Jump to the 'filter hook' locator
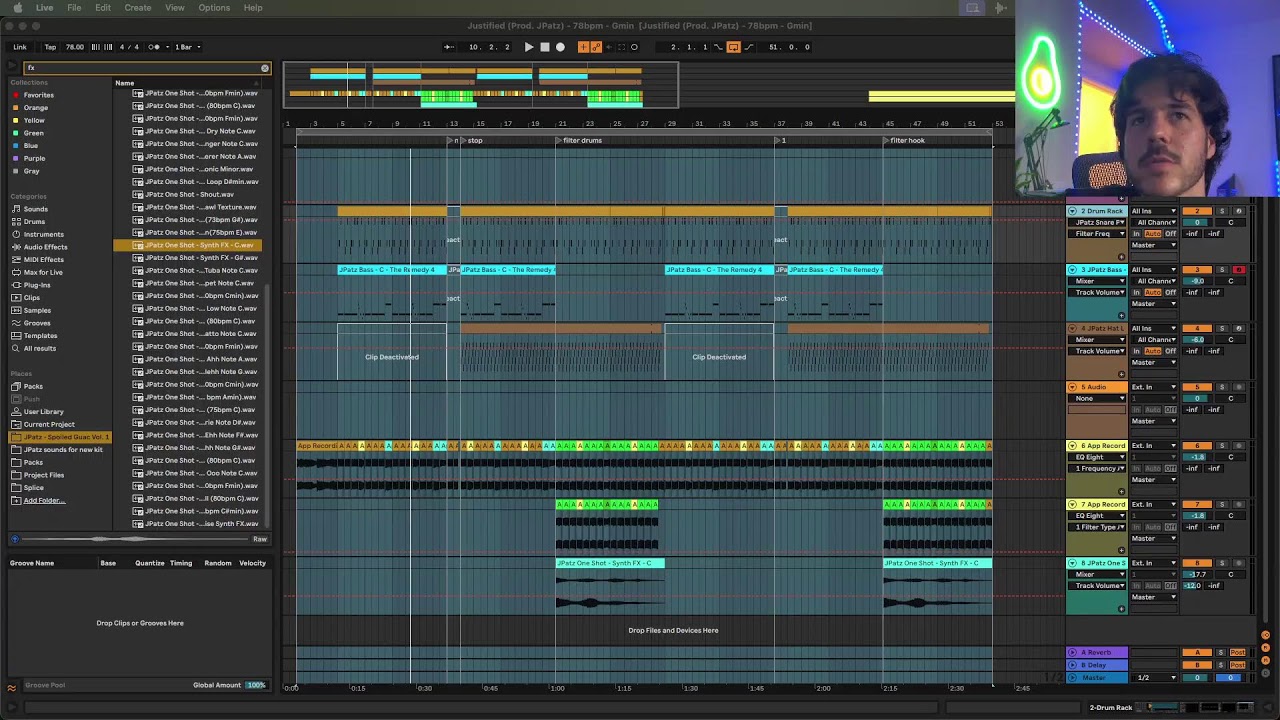Viewport: 1280px width, 720px height. coord(904,141)
